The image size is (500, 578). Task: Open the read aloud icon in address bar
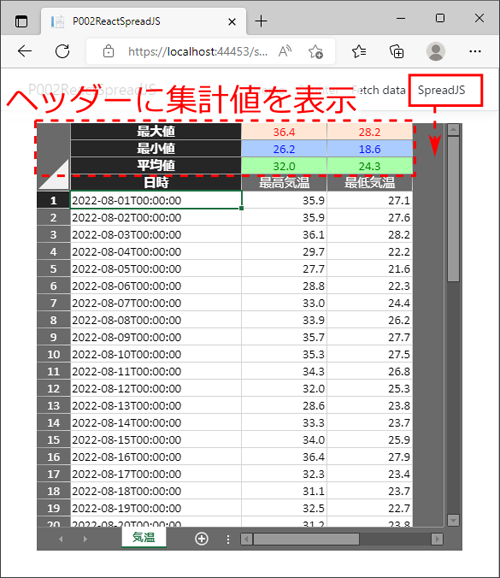point(285,51)
